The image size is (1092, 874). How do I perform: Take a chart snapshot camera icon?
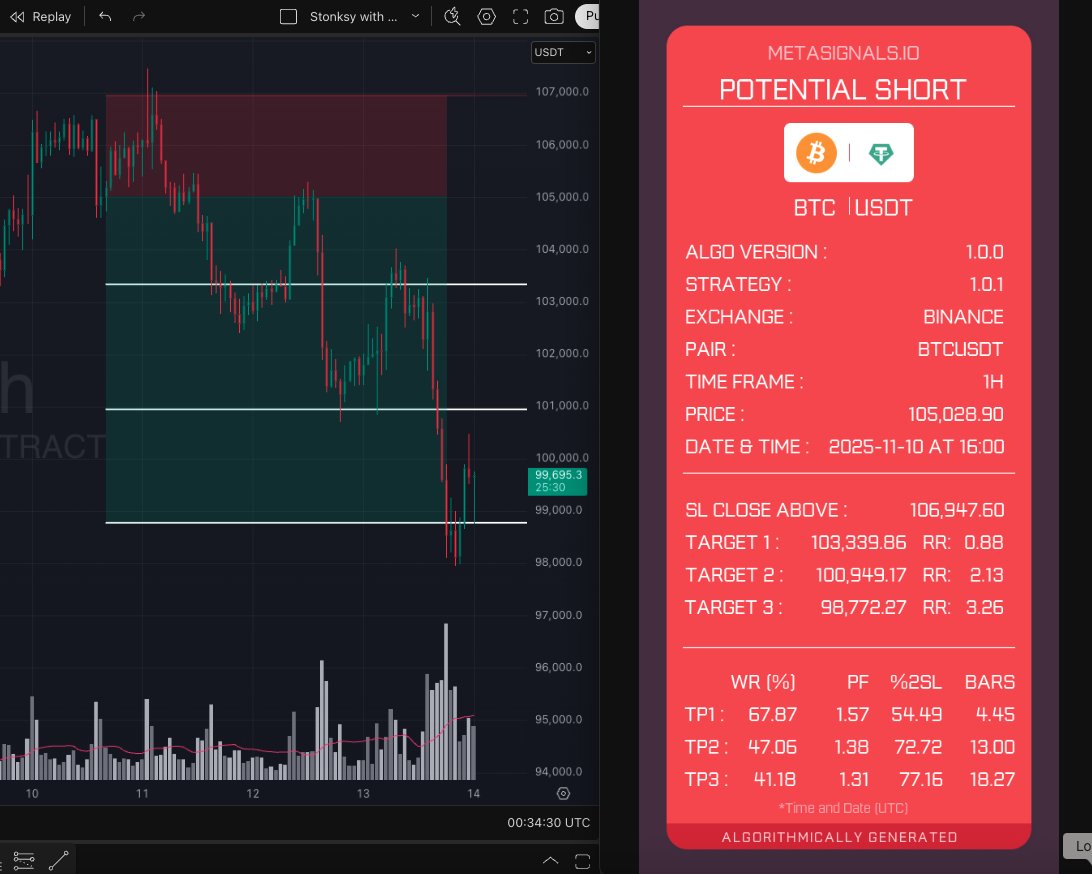(554, 17)
